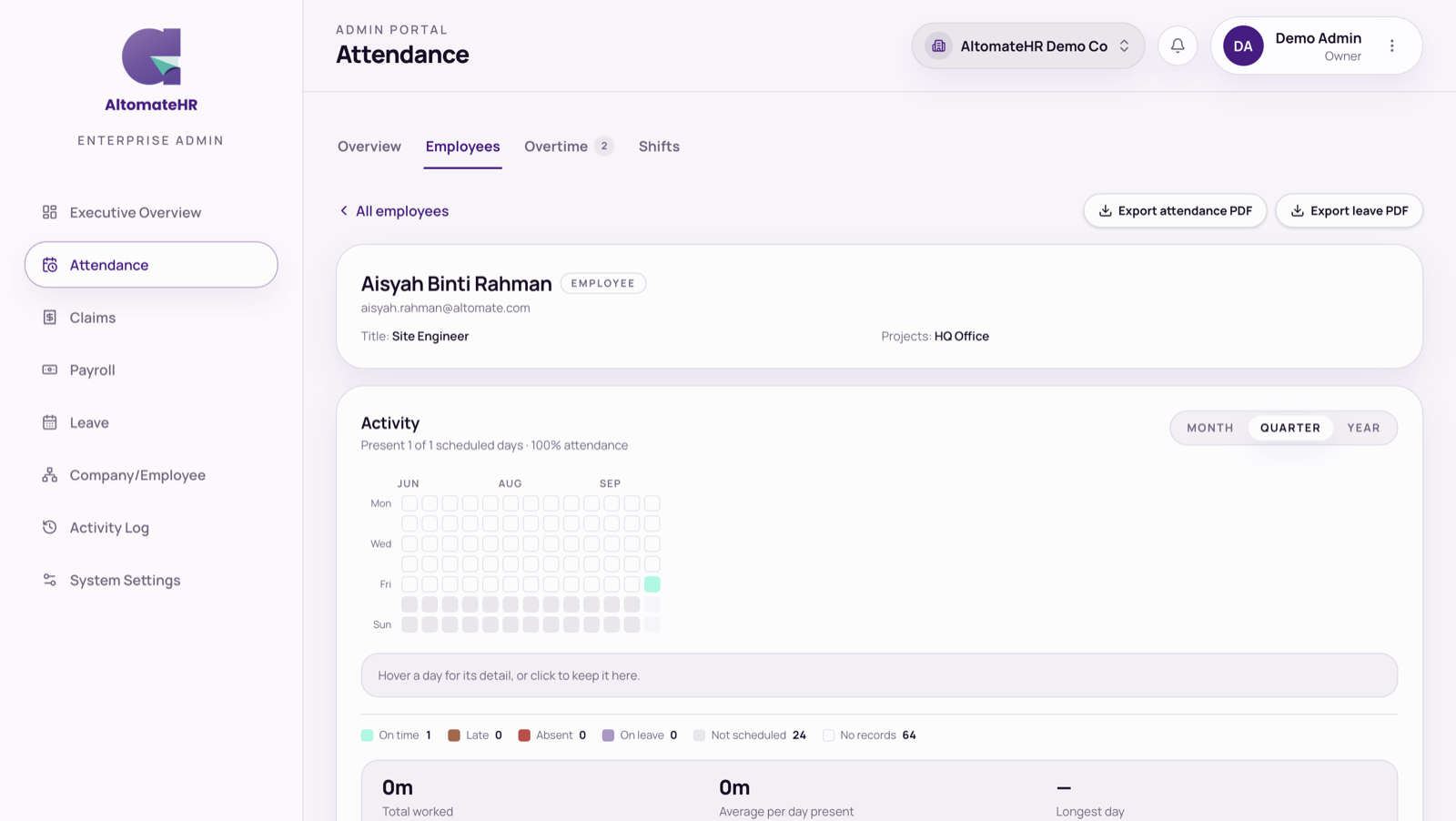1456x821 pixels.
Task: Click download icon on Export leave PDF
Action: 1298,210
